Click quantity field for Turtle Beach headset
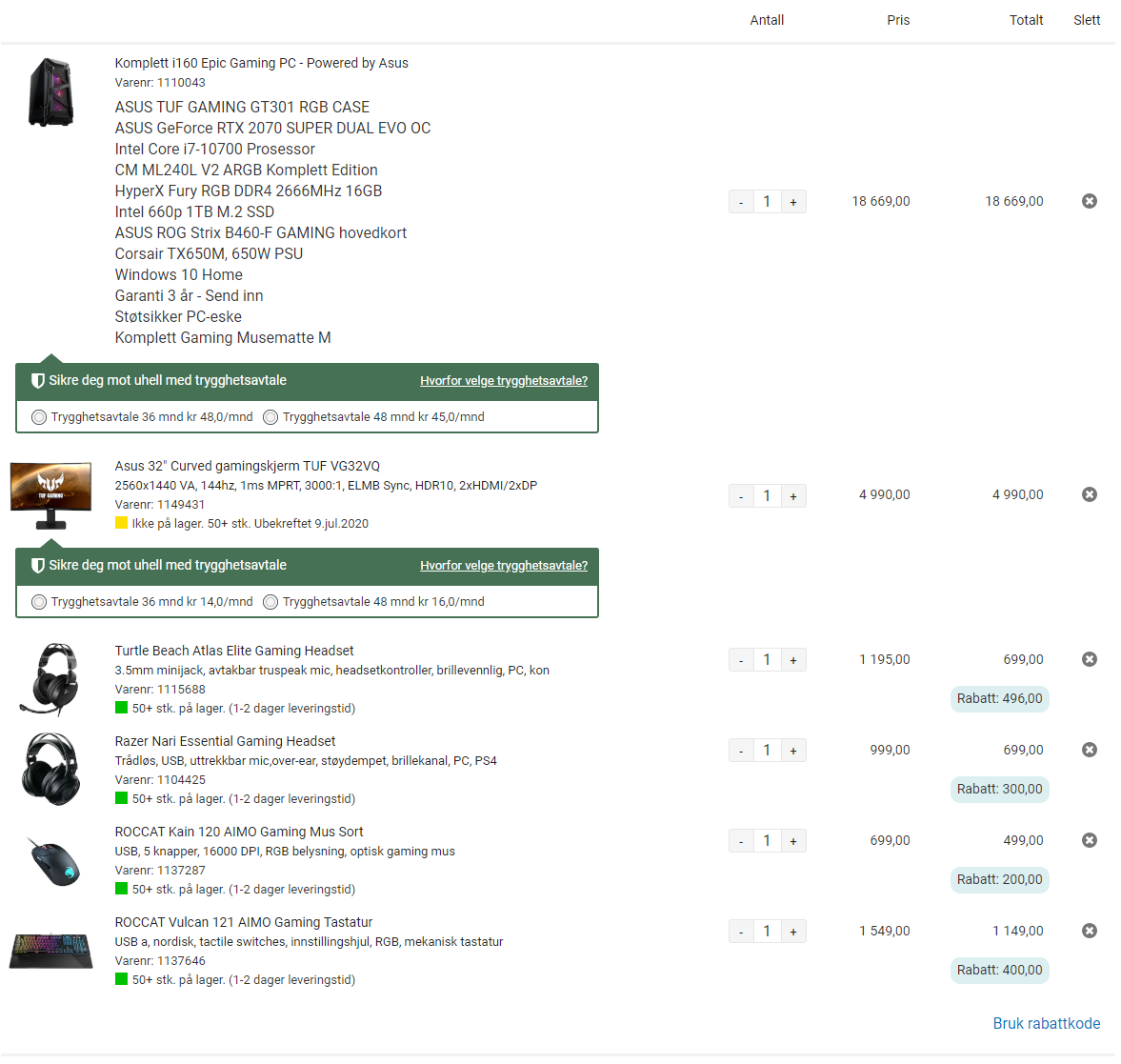 point(767,659)
